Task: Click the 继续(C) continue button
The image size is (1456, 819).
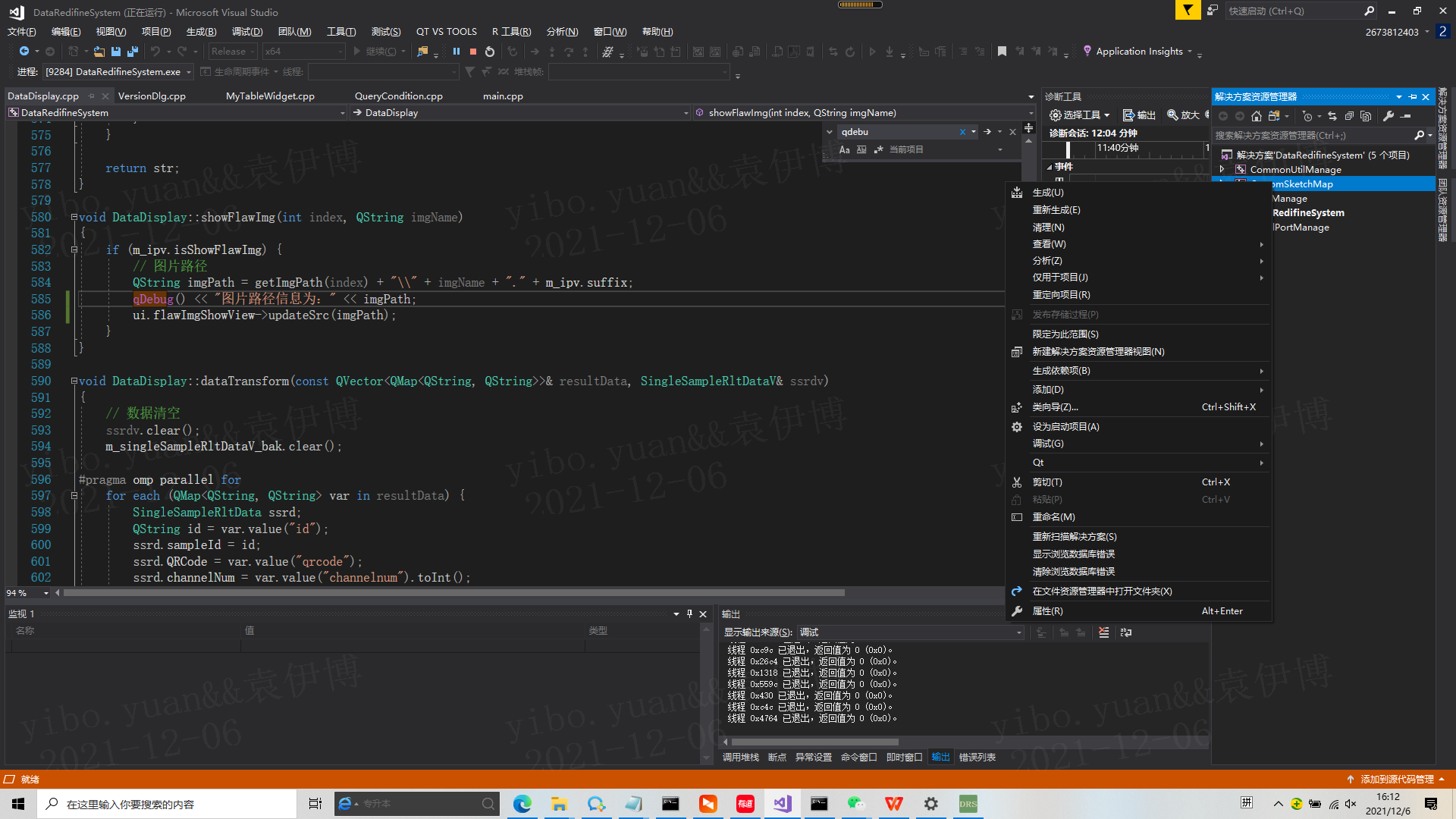Action: click(379, 51)
